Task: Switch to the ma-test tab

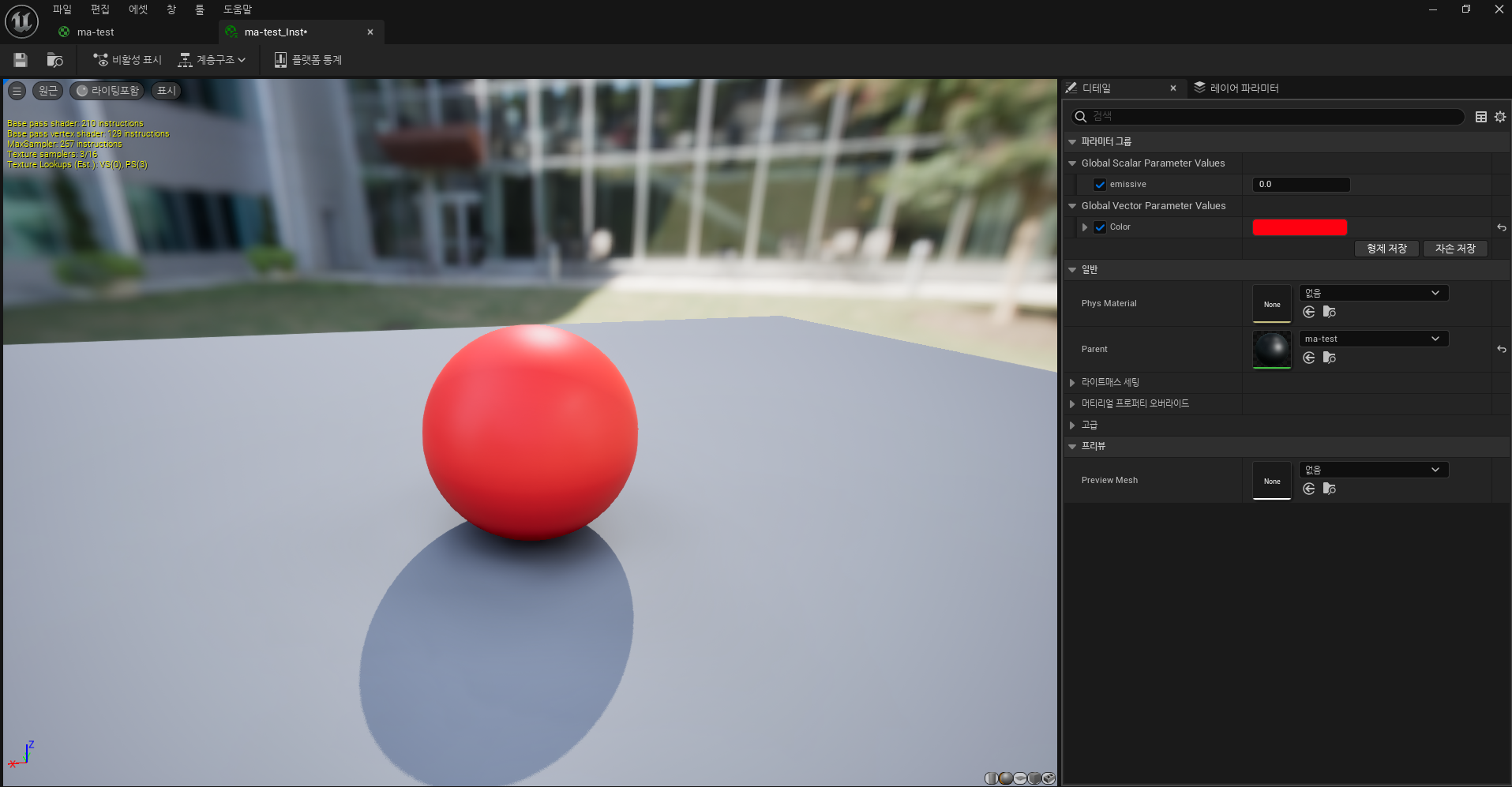Action: pos(96,32)
